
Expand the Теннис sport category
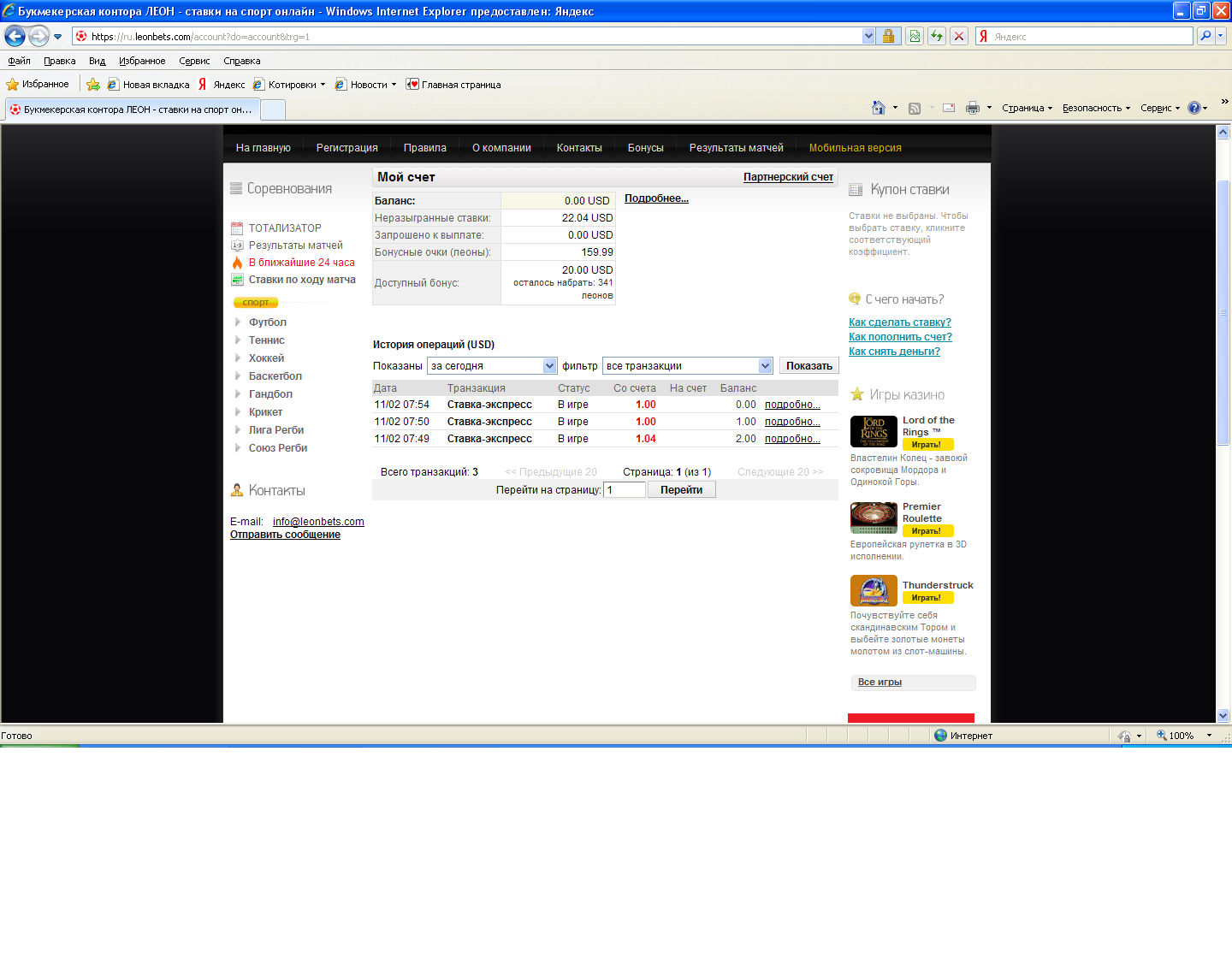coord(266,340)
